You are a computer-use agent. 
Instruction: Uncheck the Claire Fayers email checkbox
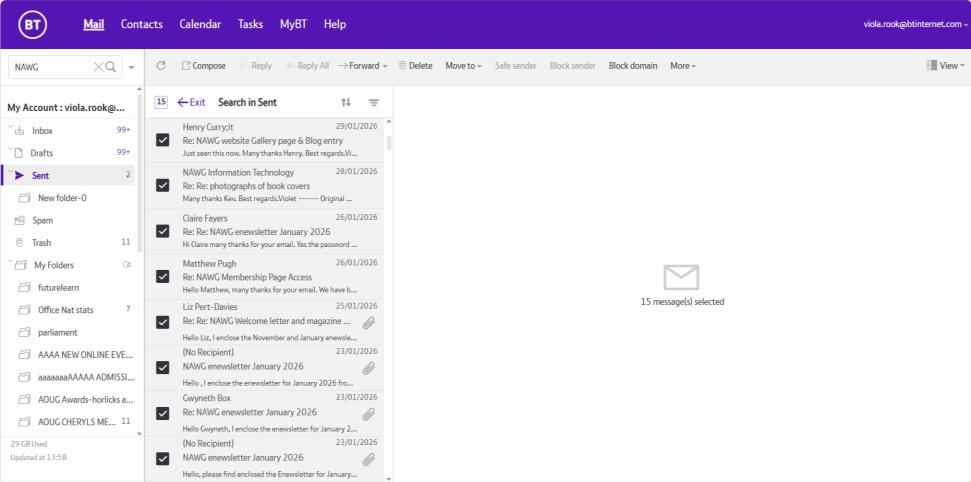(x=162, y=231)
